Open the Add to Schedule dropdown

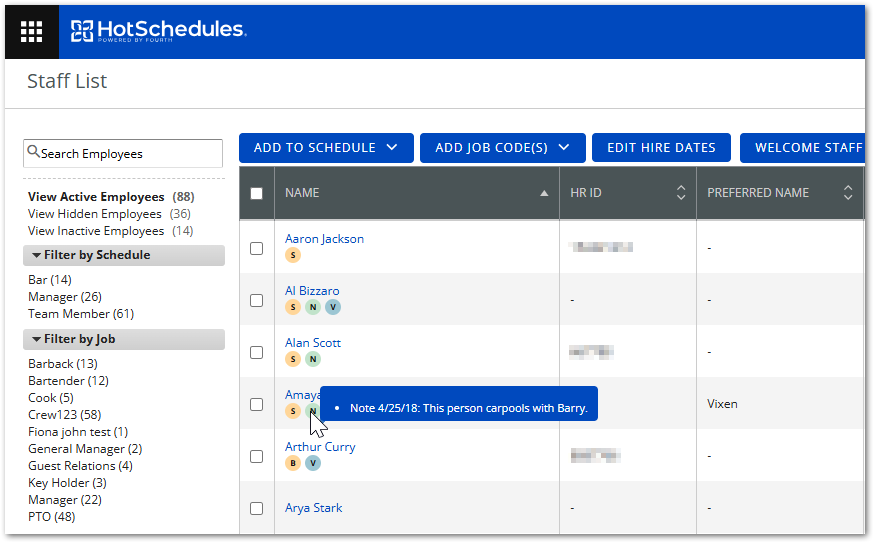pyautogui.click(x=326, y=148)
